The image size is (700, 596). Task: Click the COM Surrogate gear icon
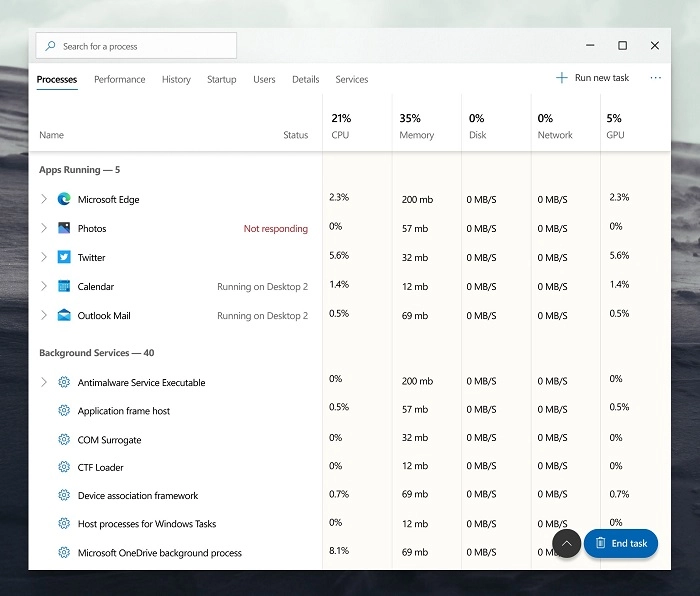(x=64, y=439)
